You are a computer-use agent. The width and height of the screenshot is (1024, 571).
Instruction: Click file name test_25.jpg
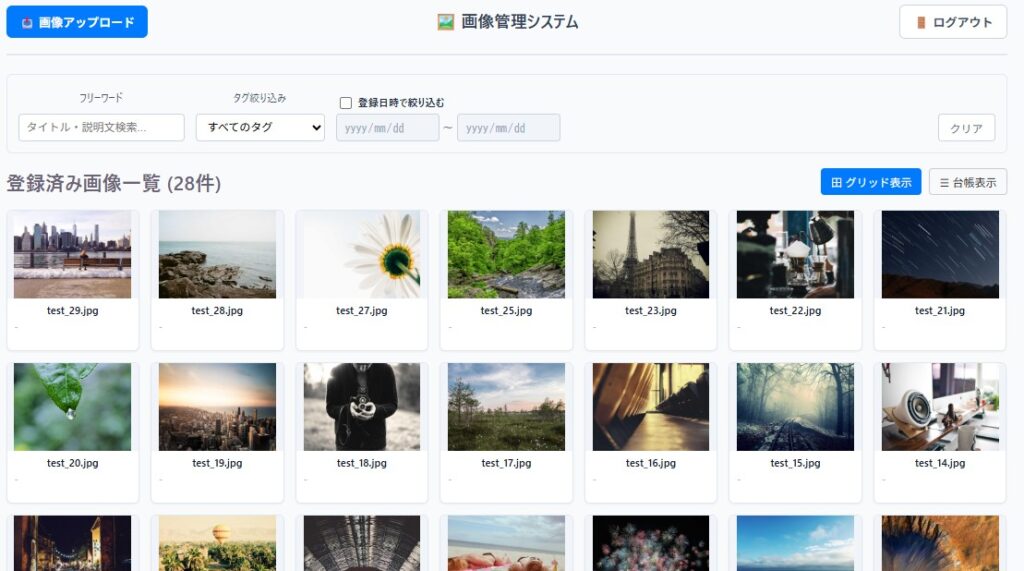pyautogui.click(x=506, y=310)
